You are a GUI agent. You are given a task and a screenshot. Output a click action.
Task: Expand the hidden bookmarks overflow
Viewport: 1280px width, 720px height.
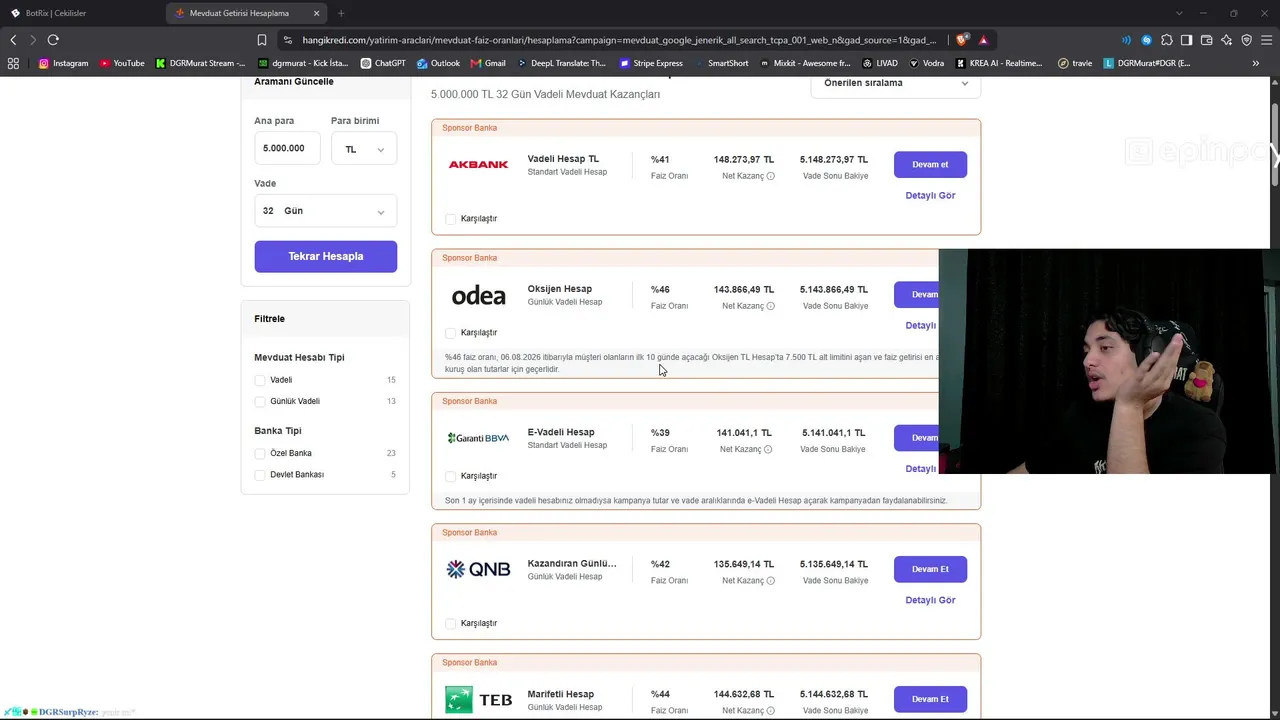click(1256, 63)
